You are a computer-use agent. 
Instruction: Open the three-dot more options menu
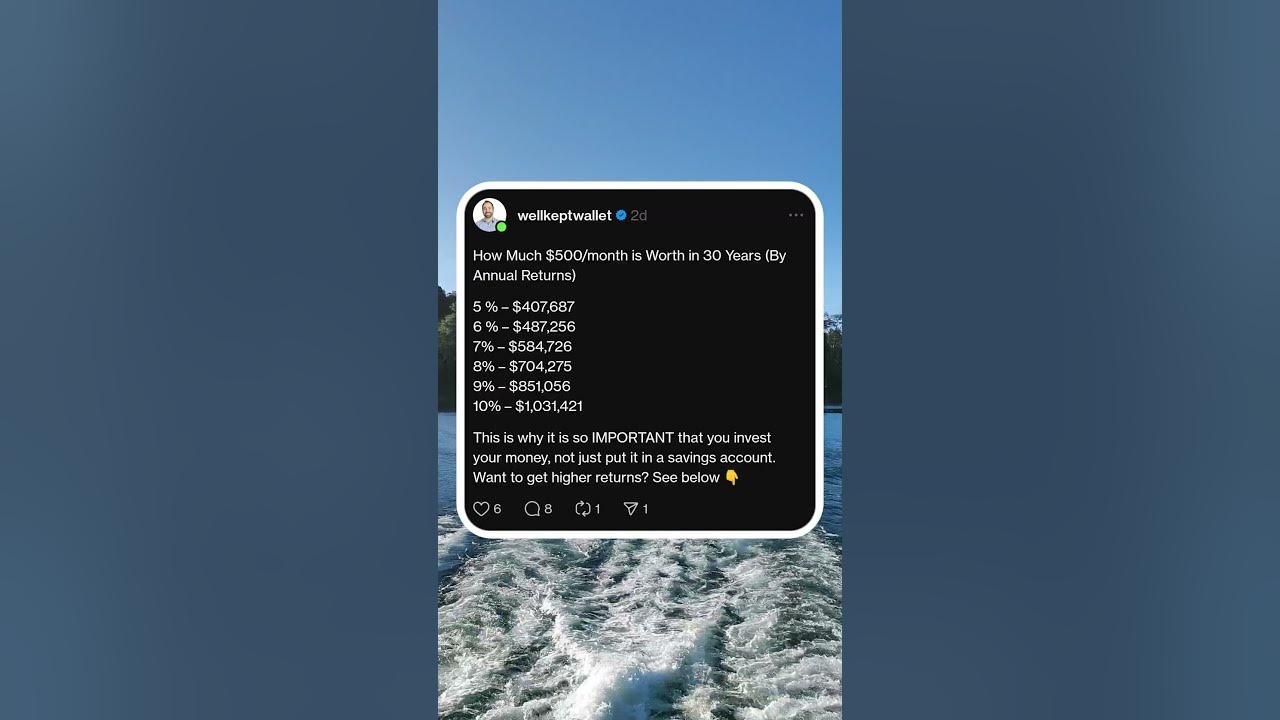[x=796, y=215]
